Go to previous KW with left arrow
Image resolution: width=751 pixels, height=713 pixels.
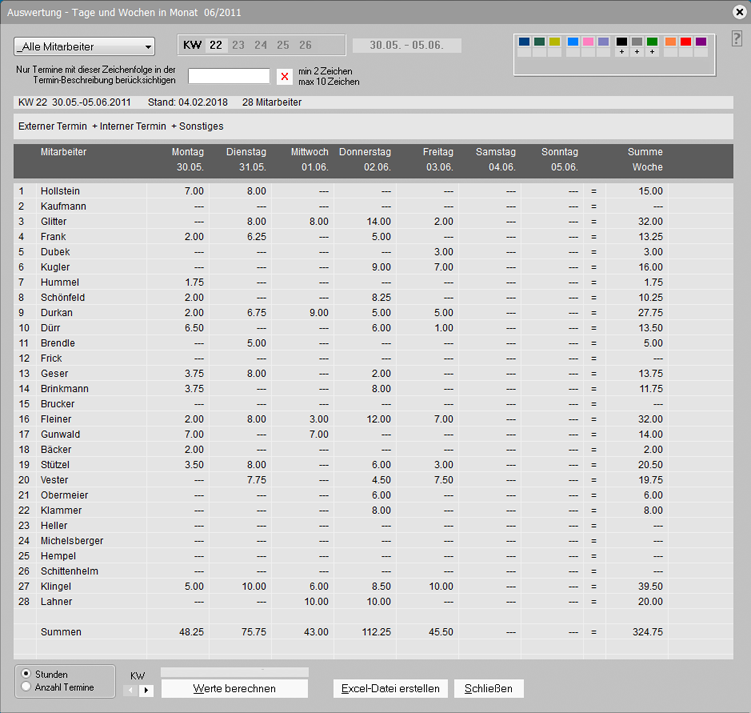pos(131,690)
